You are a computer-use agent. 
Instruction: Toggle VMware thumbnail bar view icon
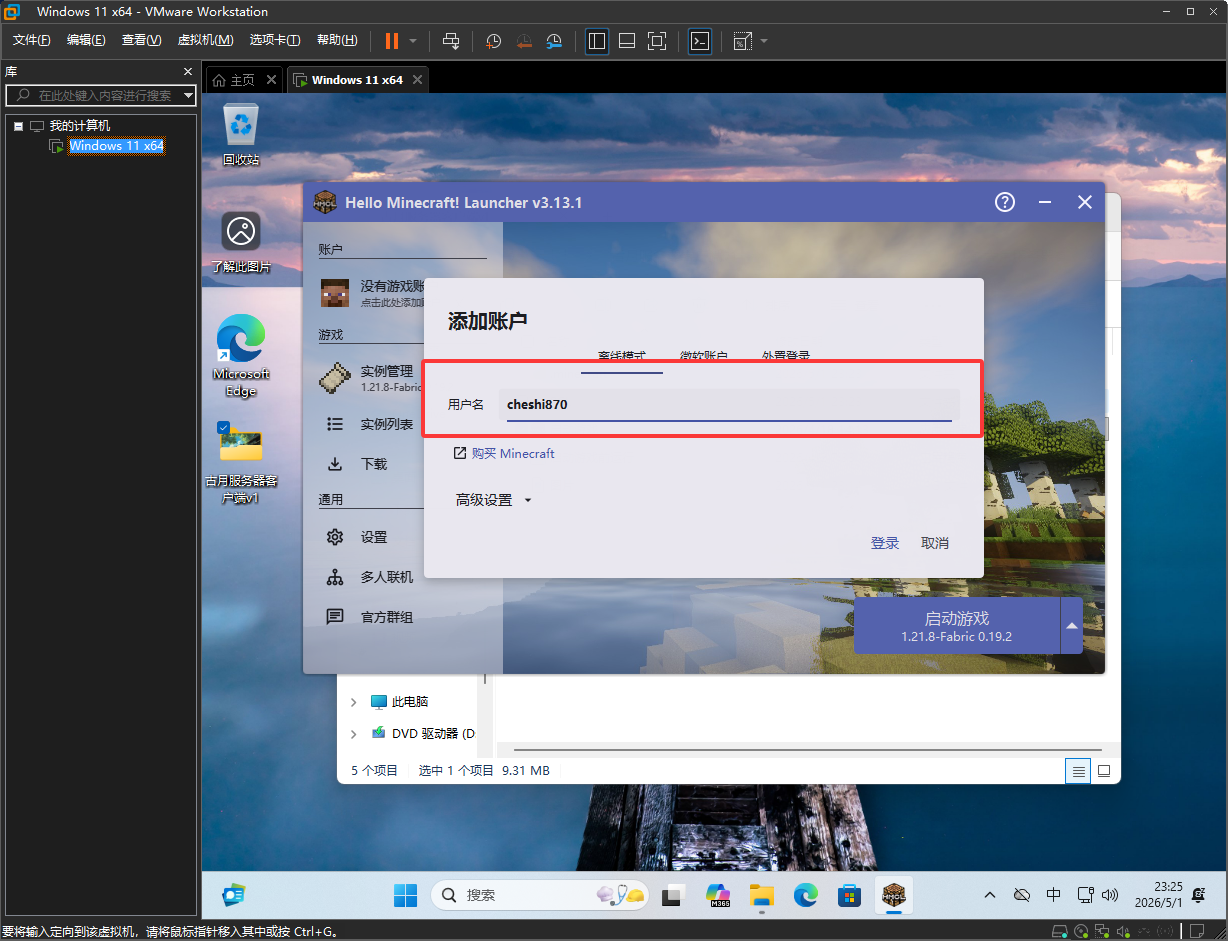[x=627, y=41]
